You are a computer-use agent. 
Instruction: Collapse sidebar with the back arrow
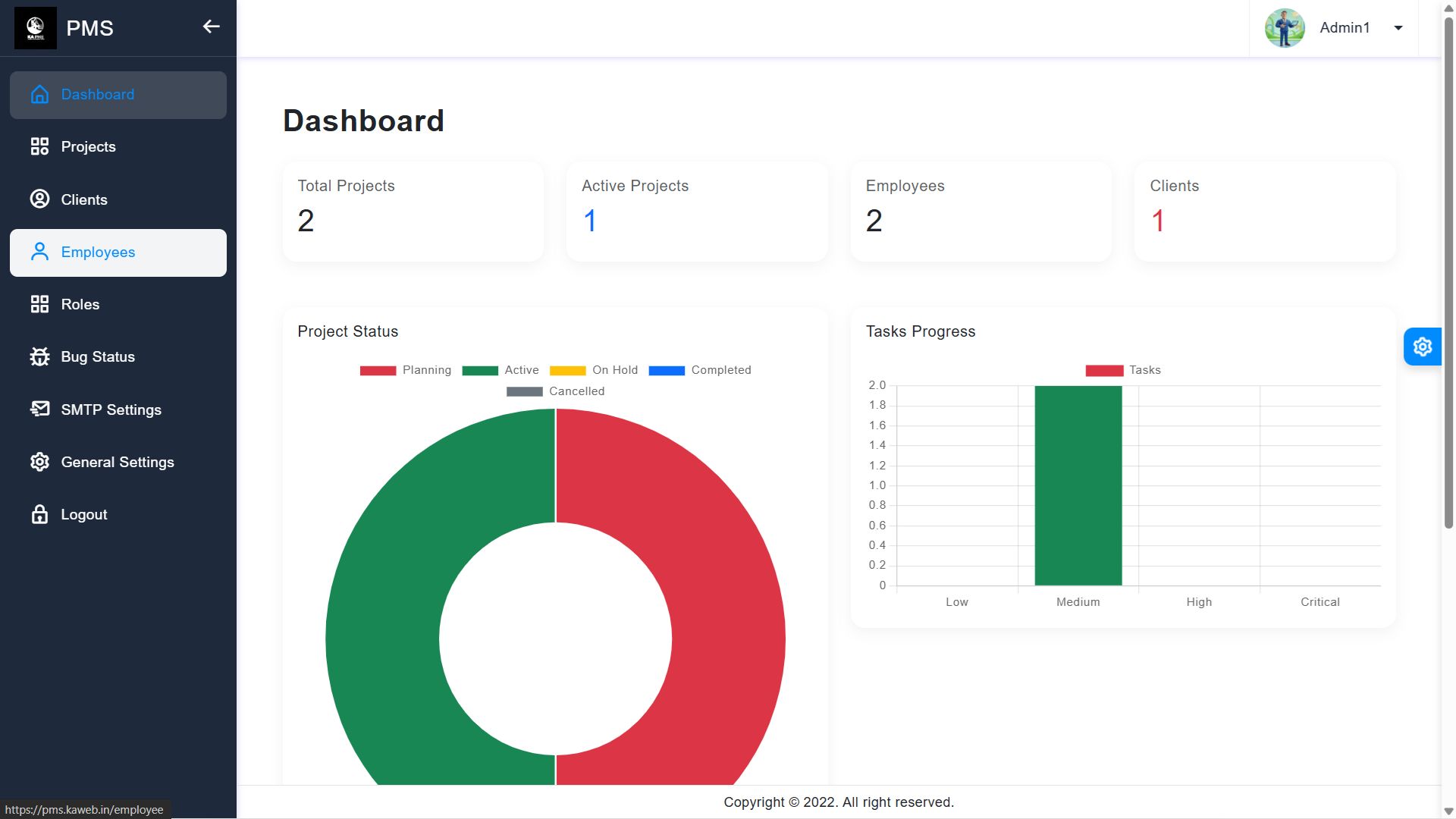coord(211,27)
